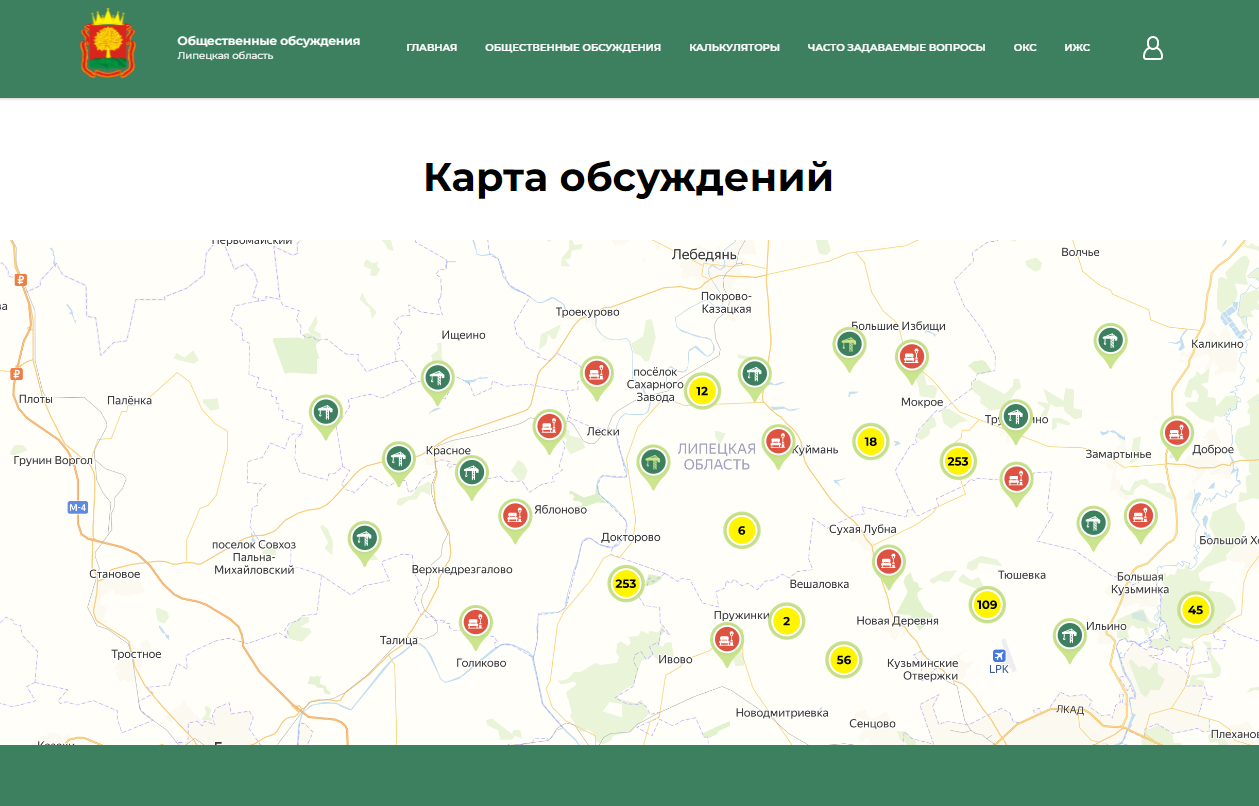Screen dimensions: 1259x806
Task: Click the Становое map label
Action: [x=115, y=574]
